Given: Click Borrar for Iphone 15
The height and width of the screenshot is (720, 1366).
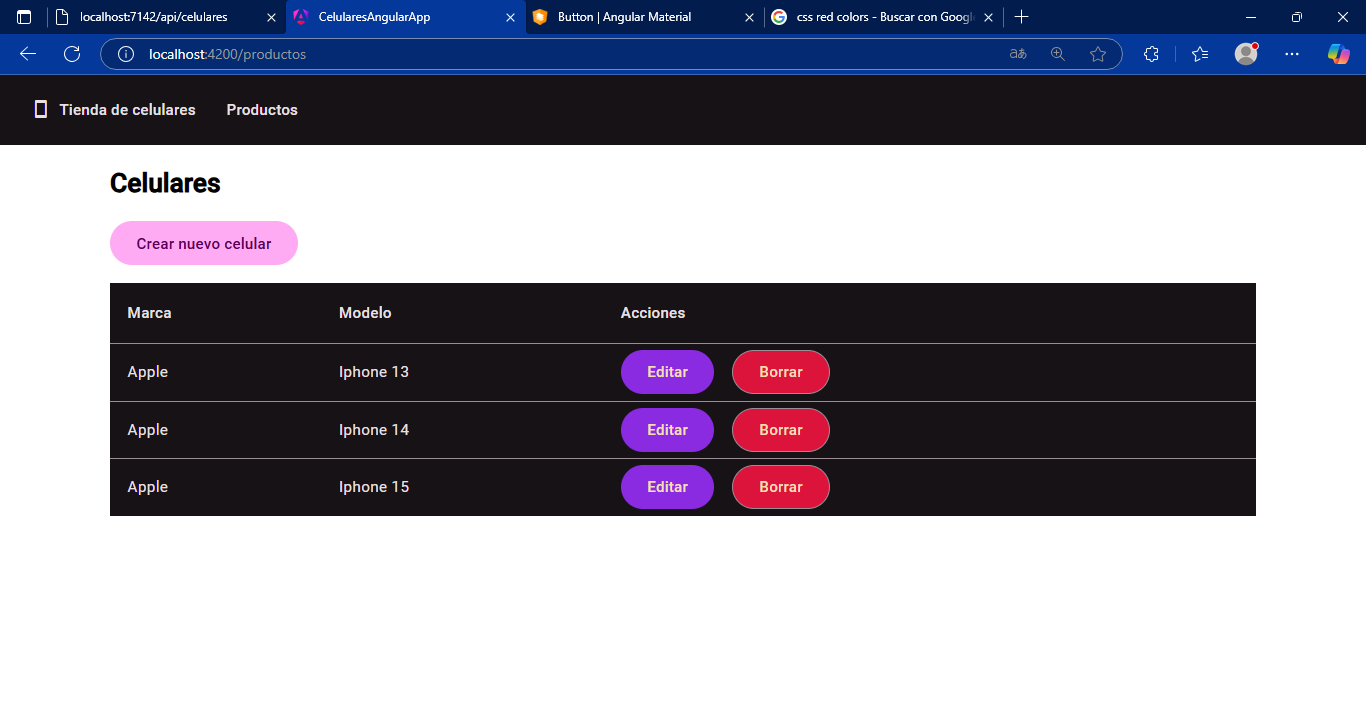Looking at the screenshot, I should click(781, 487).
